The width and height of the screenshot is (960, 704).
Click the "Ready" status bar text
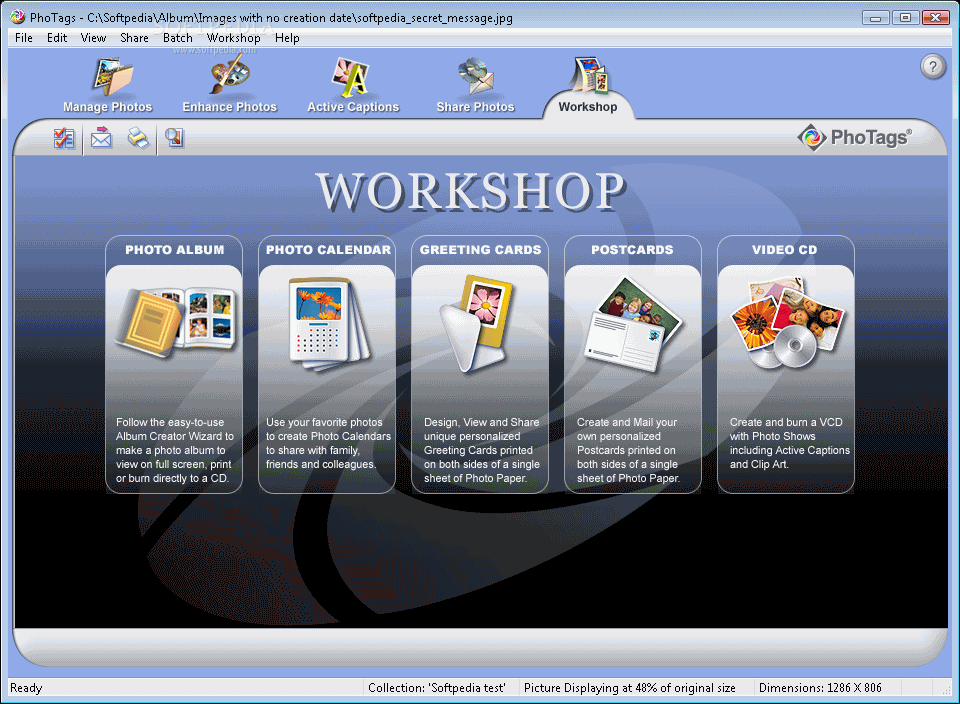tap(26, 688)
